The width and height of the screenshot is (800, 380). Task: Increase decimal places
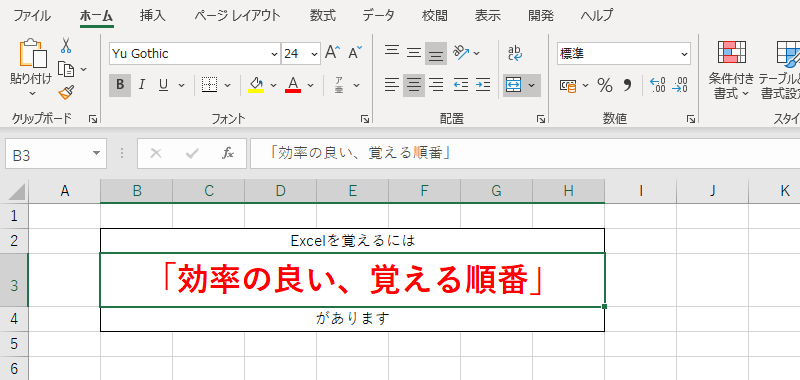pyautogui.click(x=658, y=85)
